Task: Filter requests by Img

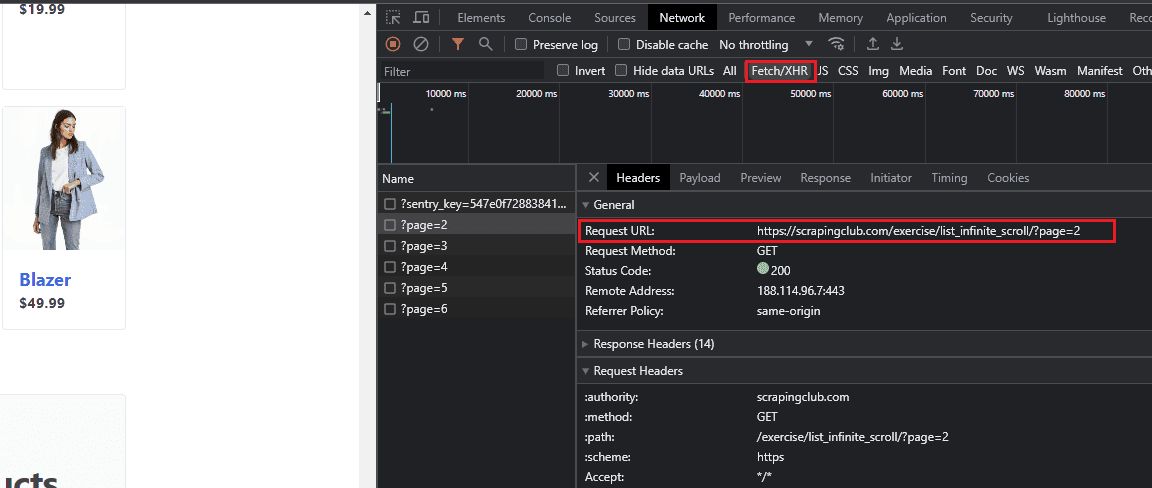Action: (x=878, y=71)
